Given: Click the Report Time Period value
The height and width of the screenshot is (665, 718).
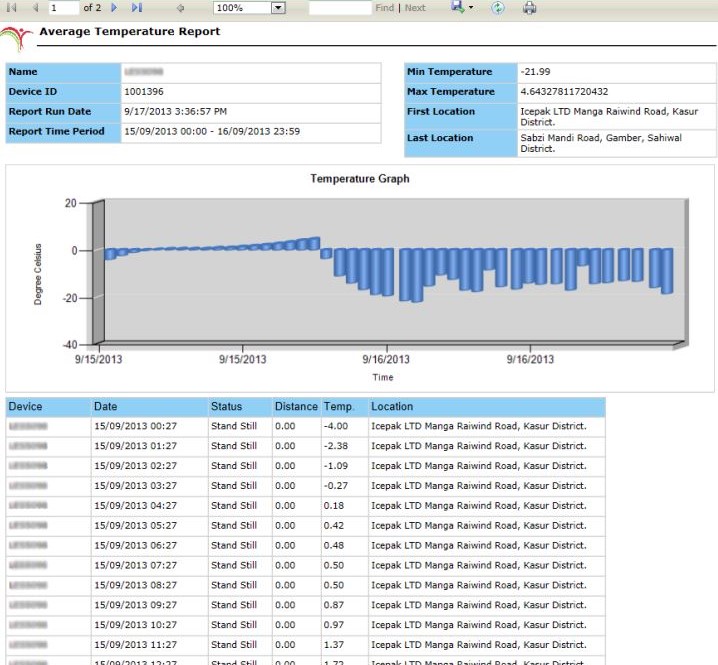Looking at the screenshot, I should (212, 131).
